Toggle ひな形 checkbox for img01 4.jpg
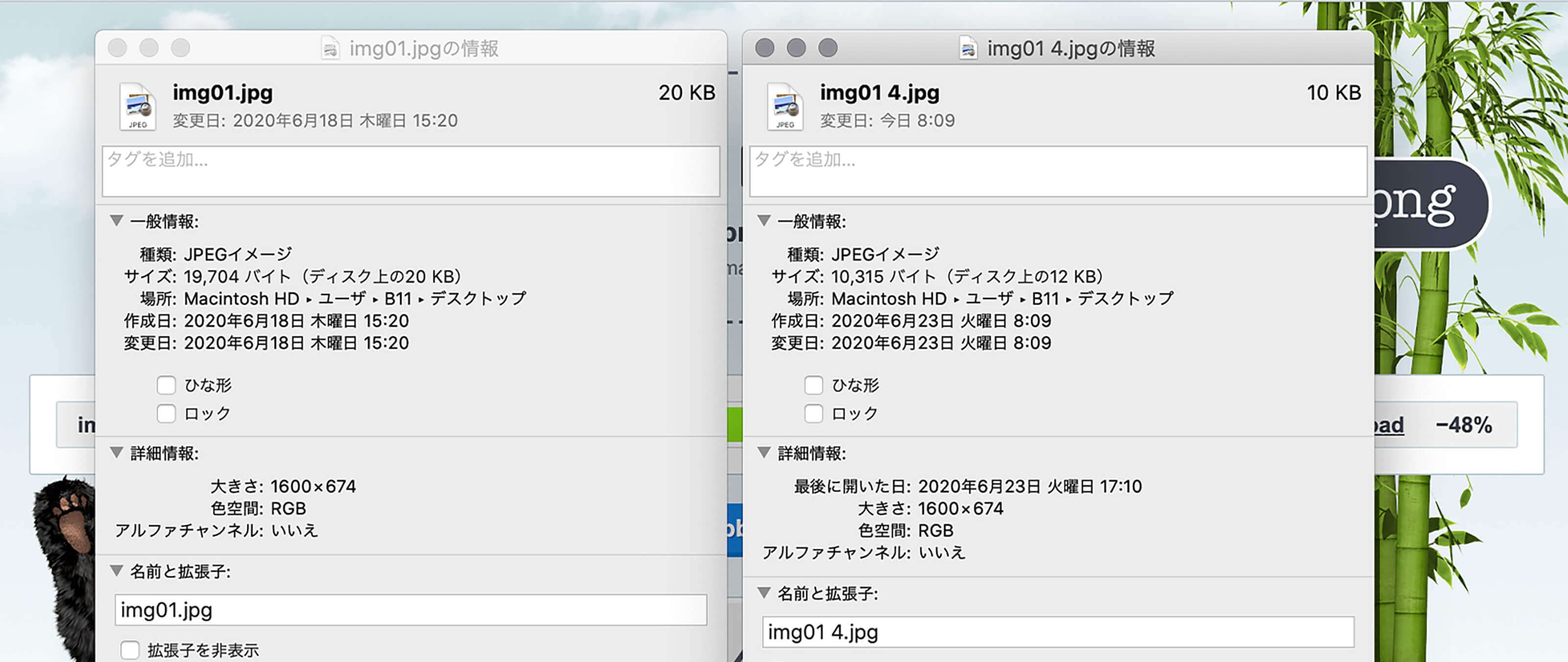This screenshot has height=662, width=1568. (x=813, y=385)
